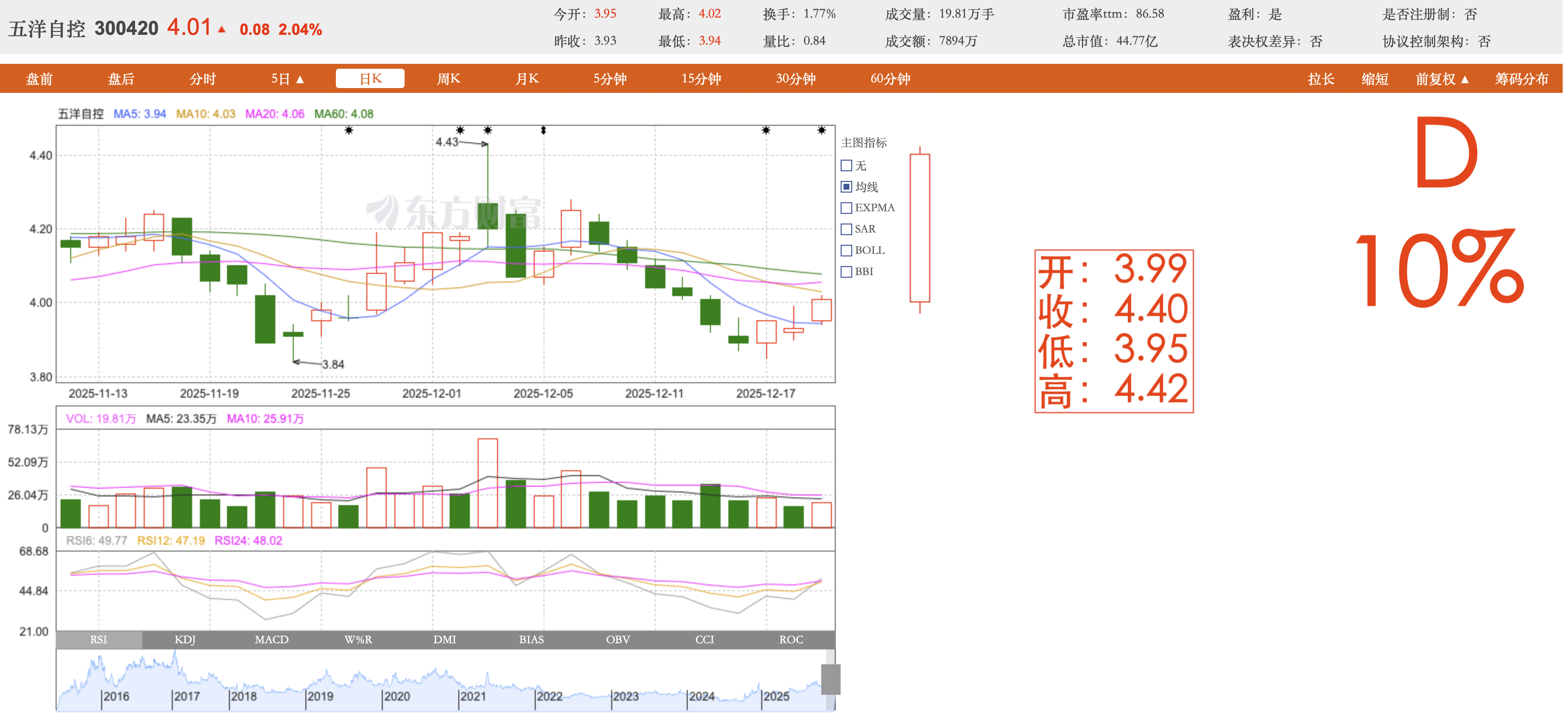The image size is (1568, 718).
Task: Uncheck the 均线 moving average checkbox
Action: coord(846,187)
